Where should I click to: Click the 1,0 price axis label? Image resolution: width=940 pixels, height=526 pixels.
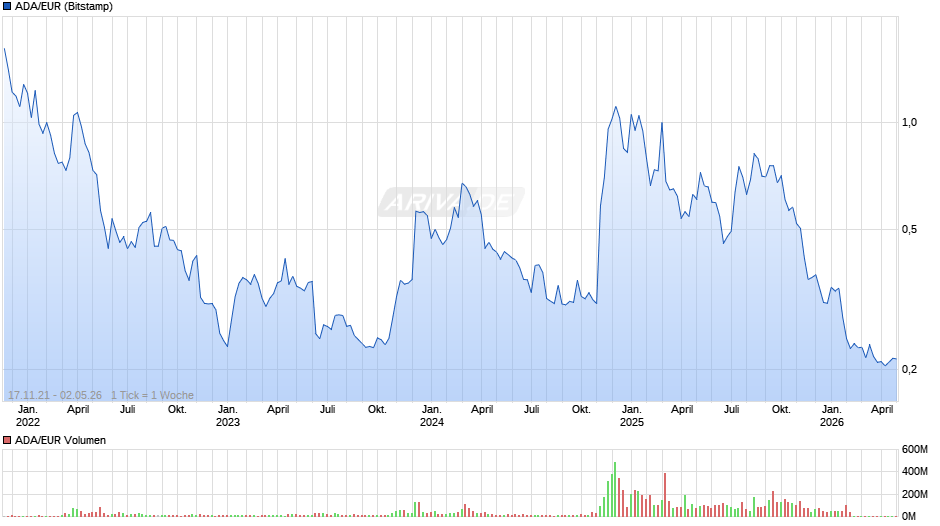coord(909,122)
